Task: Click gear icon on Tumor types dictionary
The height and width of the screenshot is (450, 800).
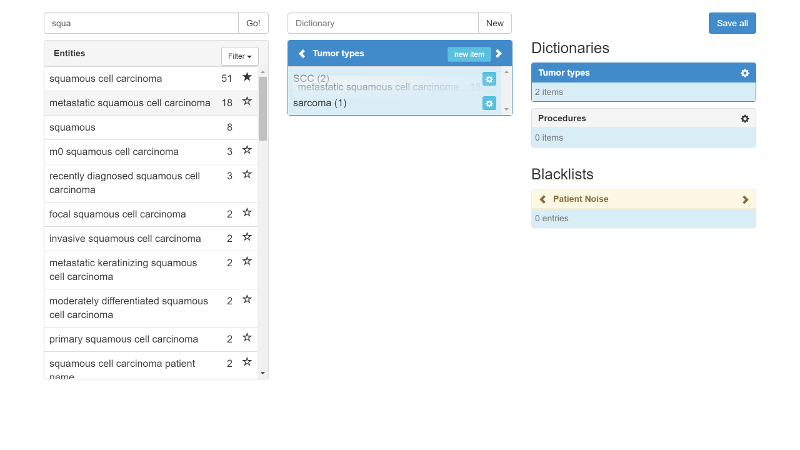Action: coord(744,73)
